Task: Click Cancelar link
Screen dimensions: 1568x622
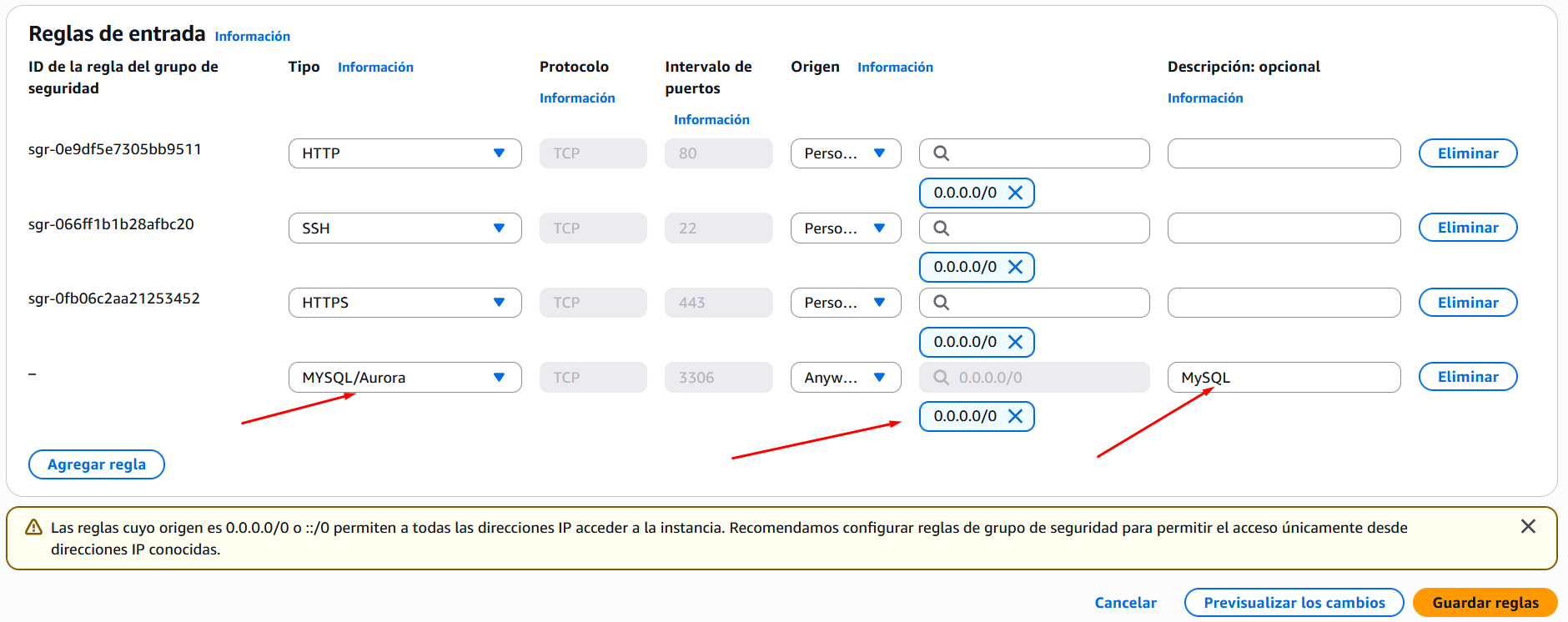Action: (1125, 603)
